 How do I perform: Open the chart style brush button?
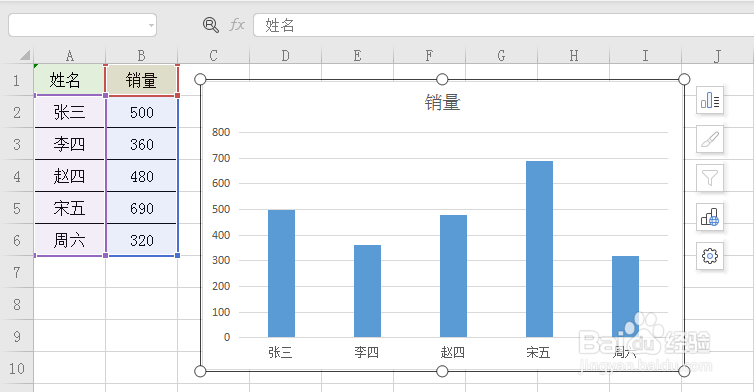pyautogui.click(x=710, y=139)
